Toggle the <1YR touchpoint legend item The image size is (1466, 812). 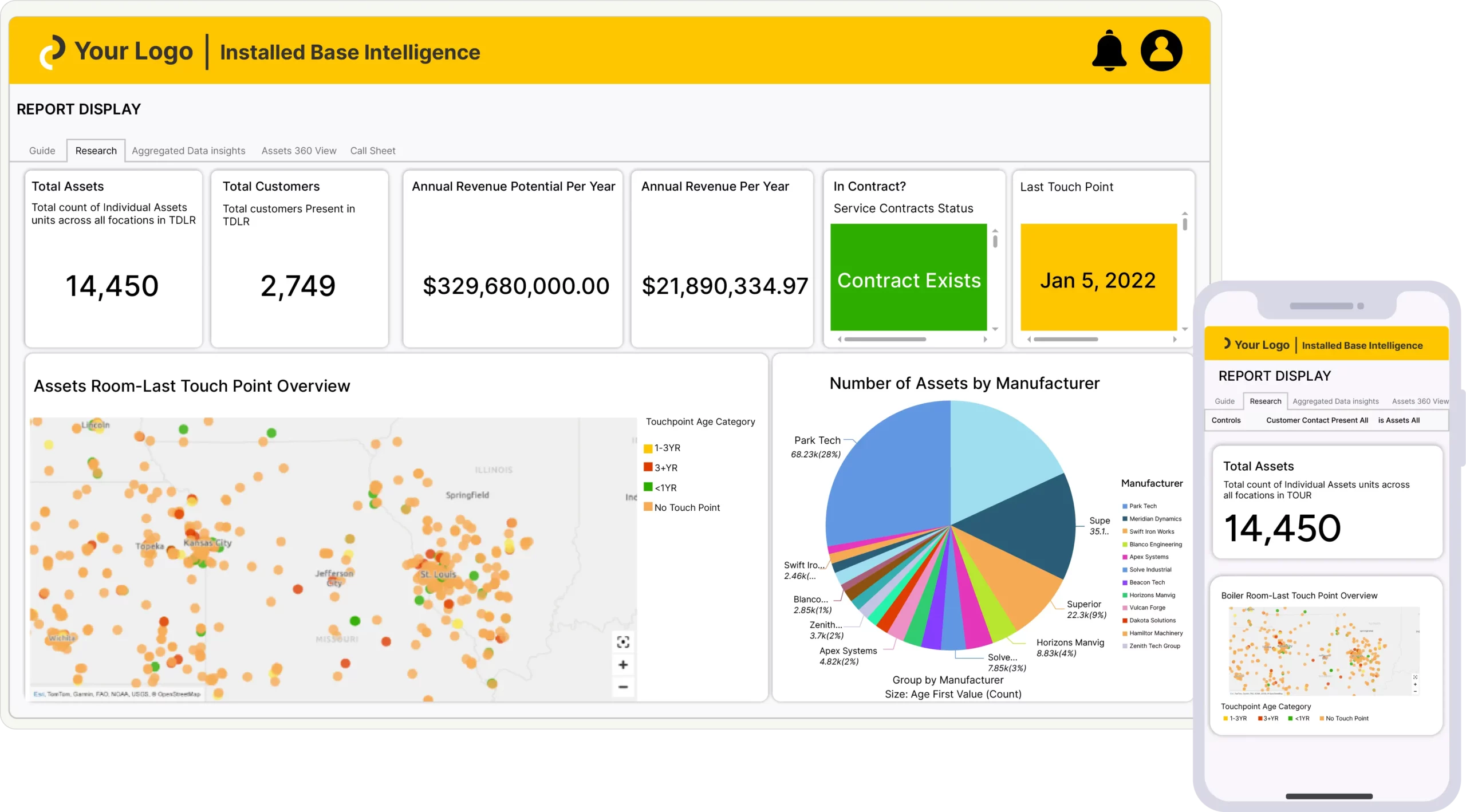point(660,488)
